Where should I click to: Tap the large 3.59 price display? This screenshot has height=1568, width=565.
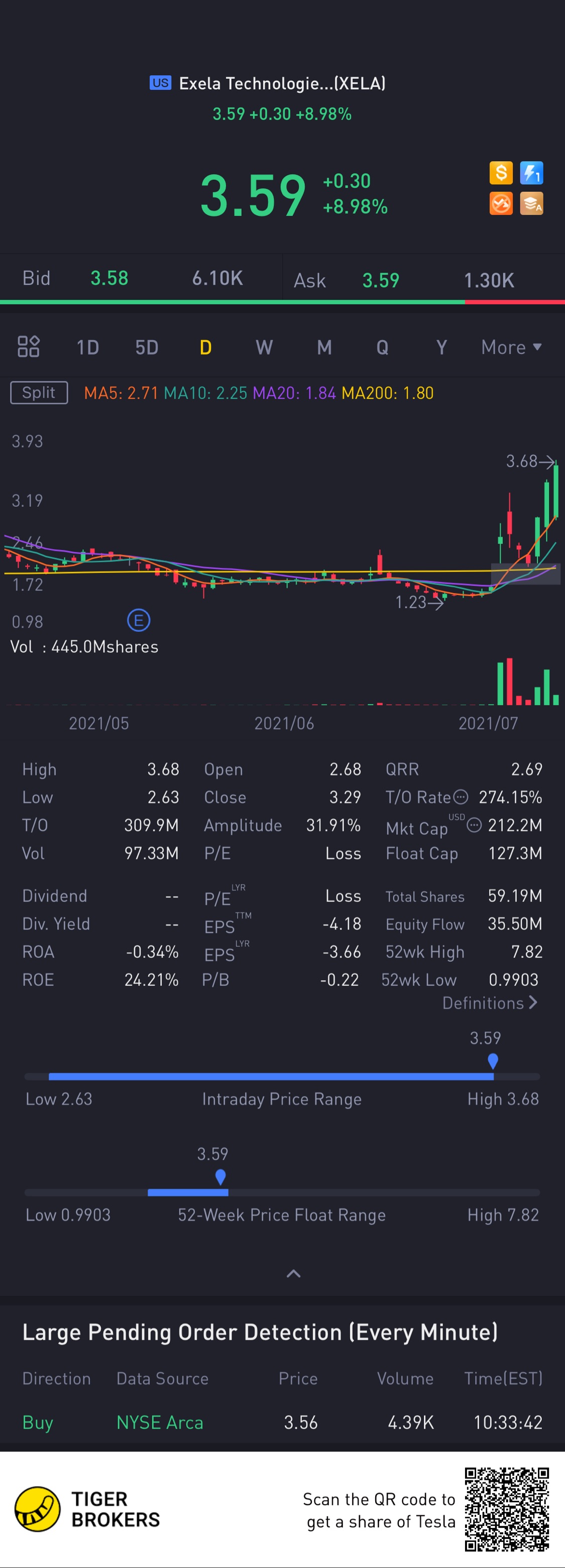[253, 195]
